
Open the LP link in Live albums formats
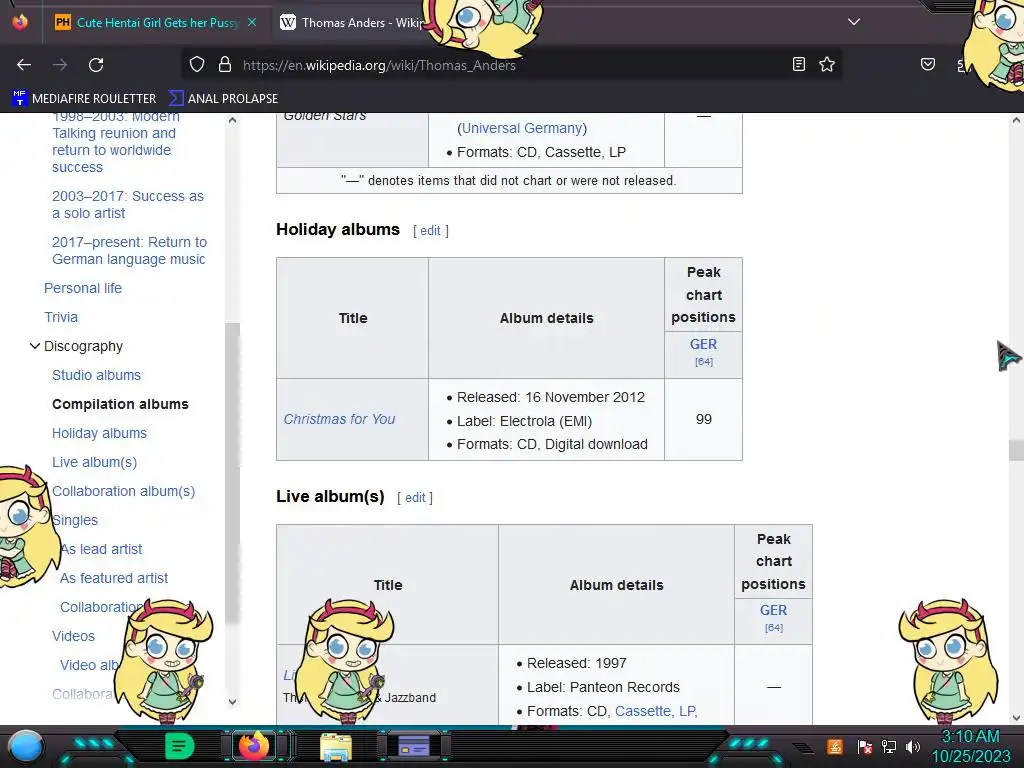[x=687, y=711]
